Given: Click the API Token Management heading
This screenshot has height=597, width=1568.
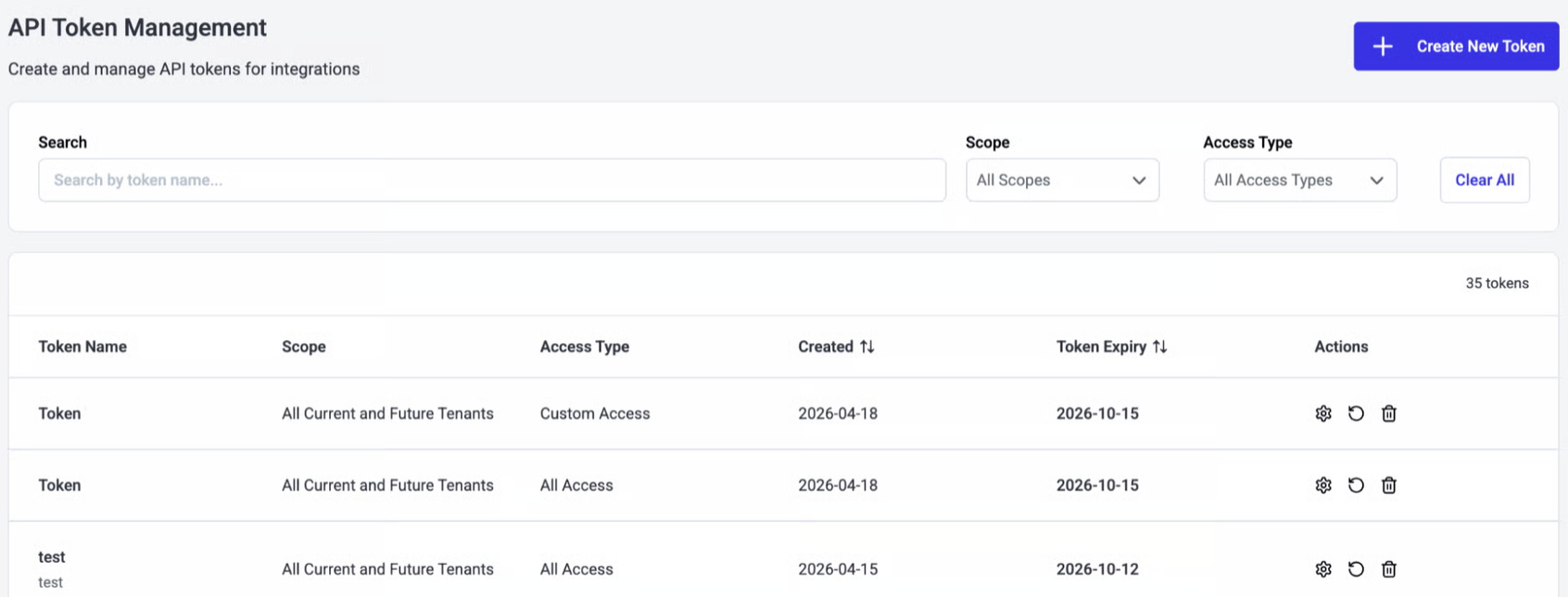Looking at the screenshot, I should [137, 28].
